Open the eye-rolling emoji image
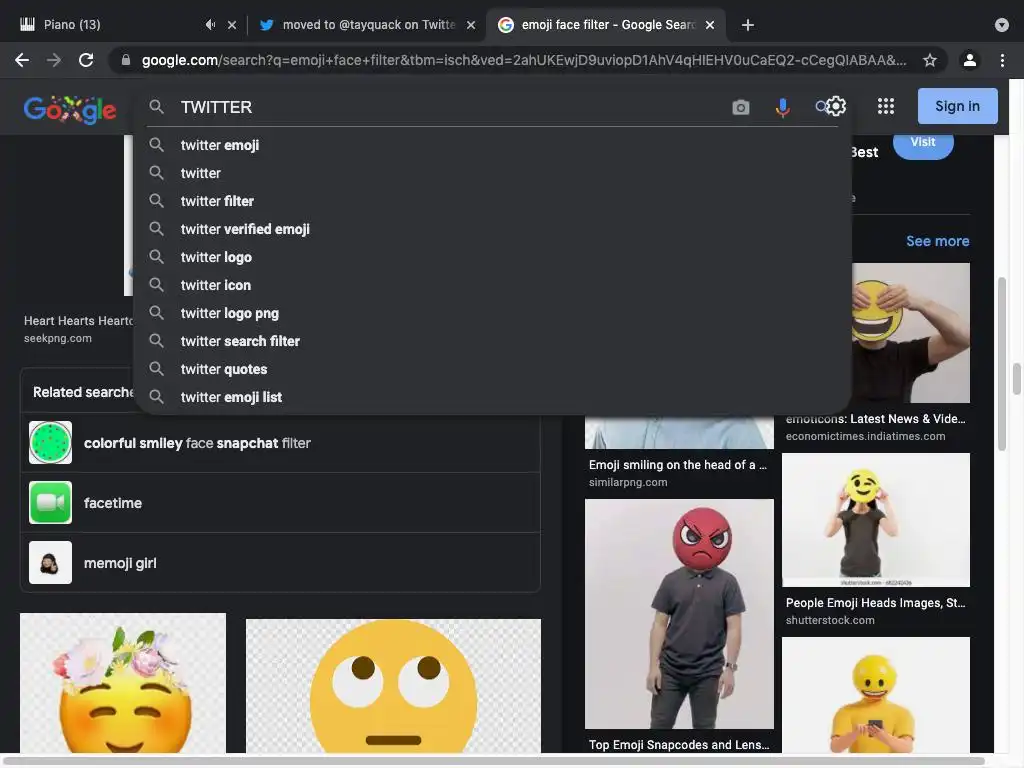 point(393,686)
